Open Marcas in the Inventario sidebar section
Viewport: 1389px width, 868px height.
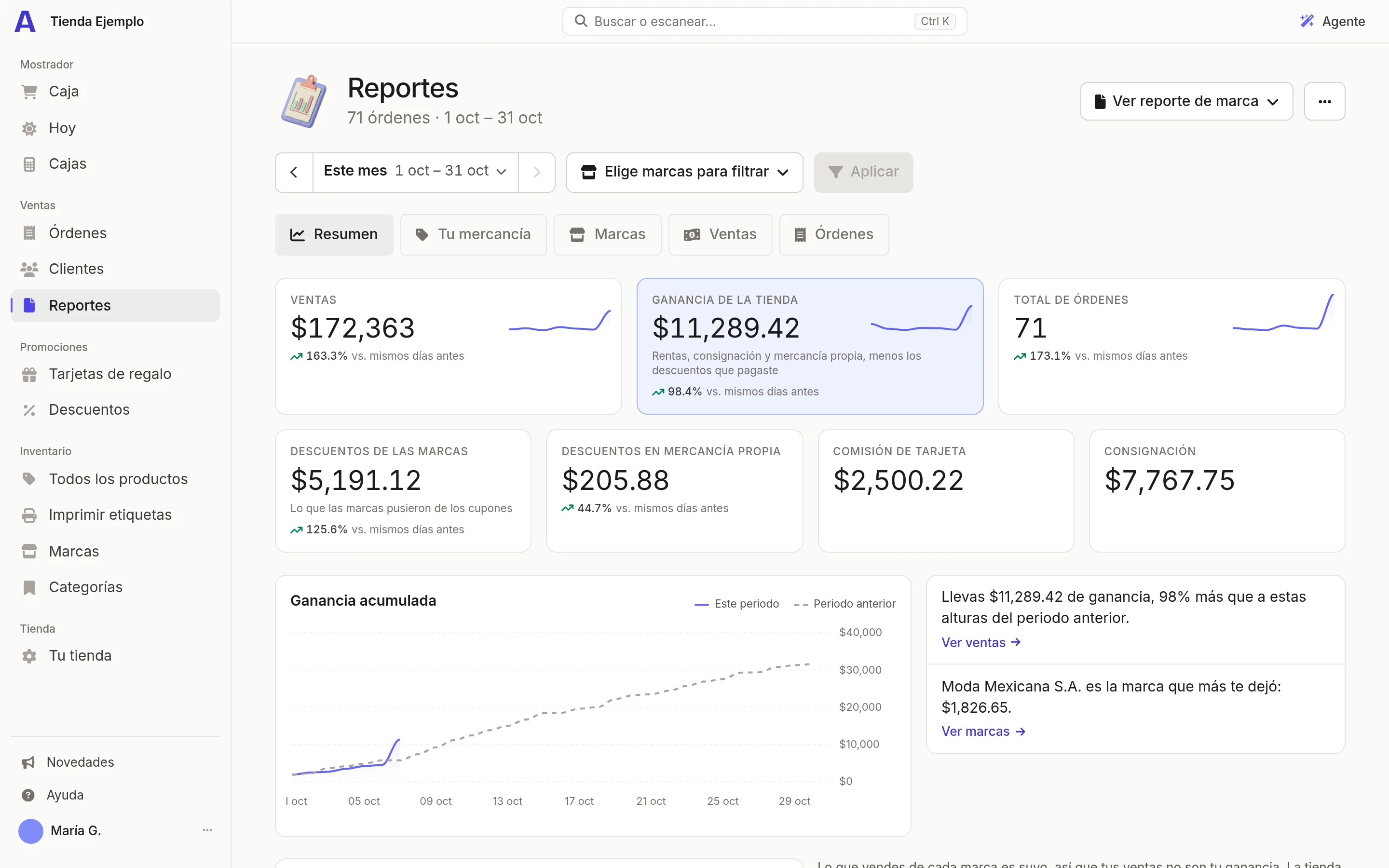(115, 552)
